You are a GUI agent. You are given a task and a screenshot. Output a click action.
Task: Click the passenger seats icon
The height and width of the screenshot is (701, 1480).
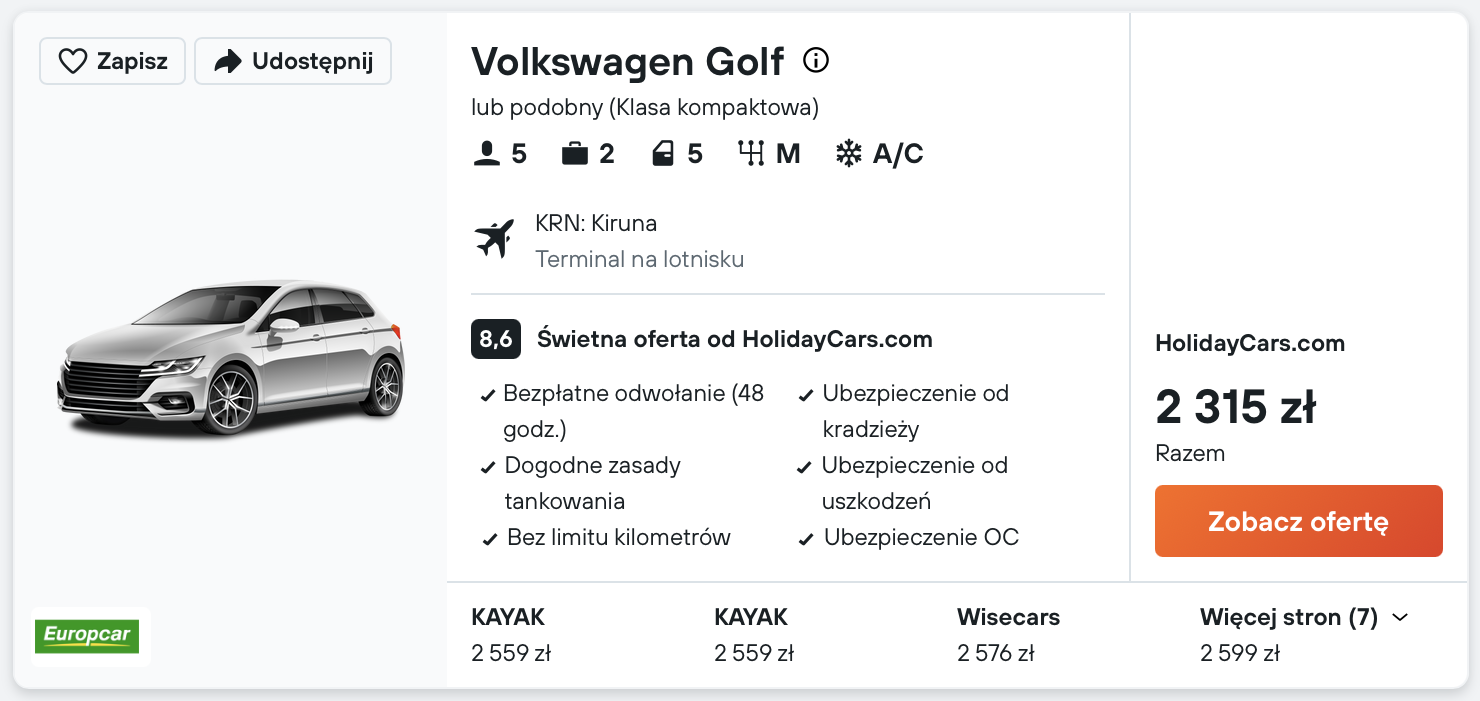[486, 154]
